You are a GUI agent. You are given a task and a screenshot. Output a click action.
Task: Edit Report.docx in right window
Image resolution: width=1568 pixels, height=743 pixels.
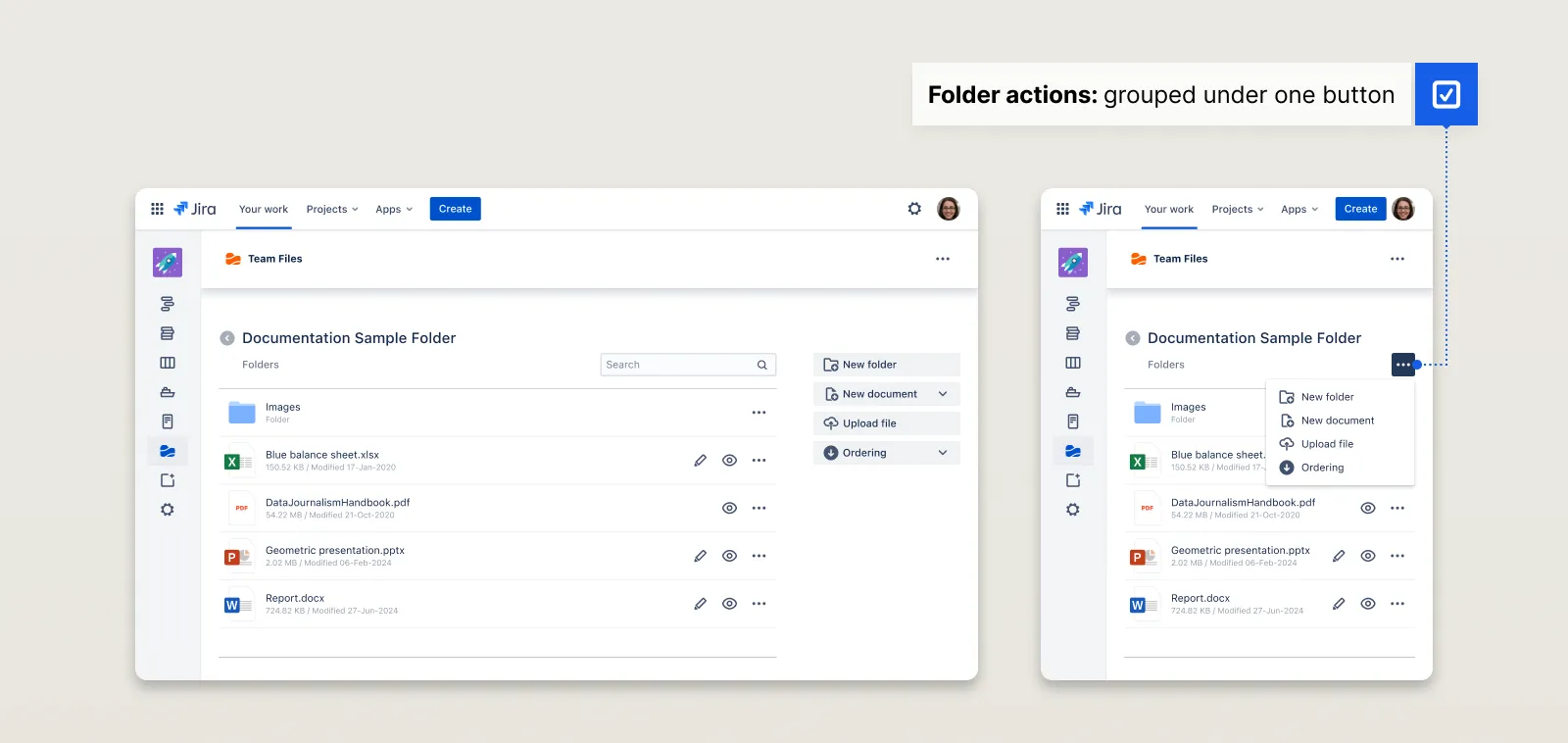[x=1339, y=604]
